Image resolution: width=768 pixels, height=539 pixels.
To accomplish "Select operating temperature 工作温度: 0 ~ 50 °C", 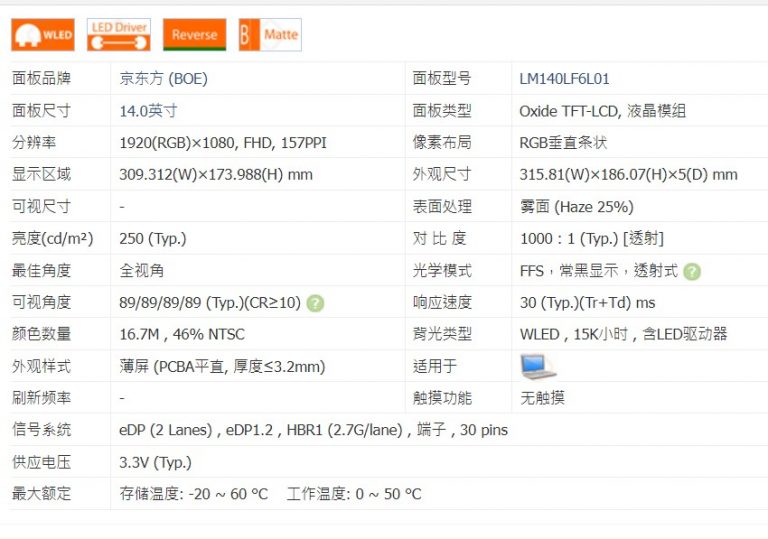I will point(354,494).
